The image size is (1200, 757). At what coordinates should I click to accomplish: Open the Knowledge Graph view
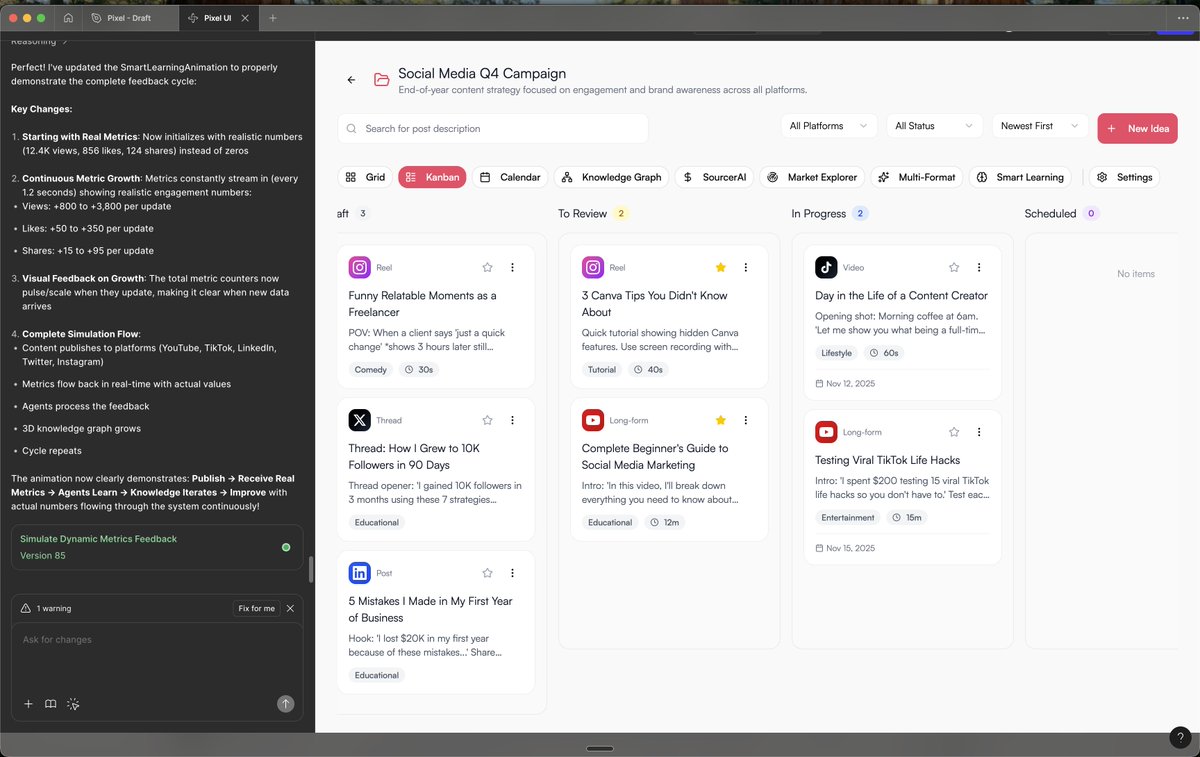pyautogui.click(x=611, y=177)
